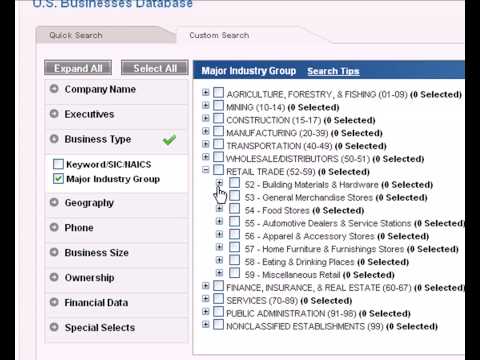480x360 pixels.
Task: Click the Financial Data arrow icon
Action: 54,302
